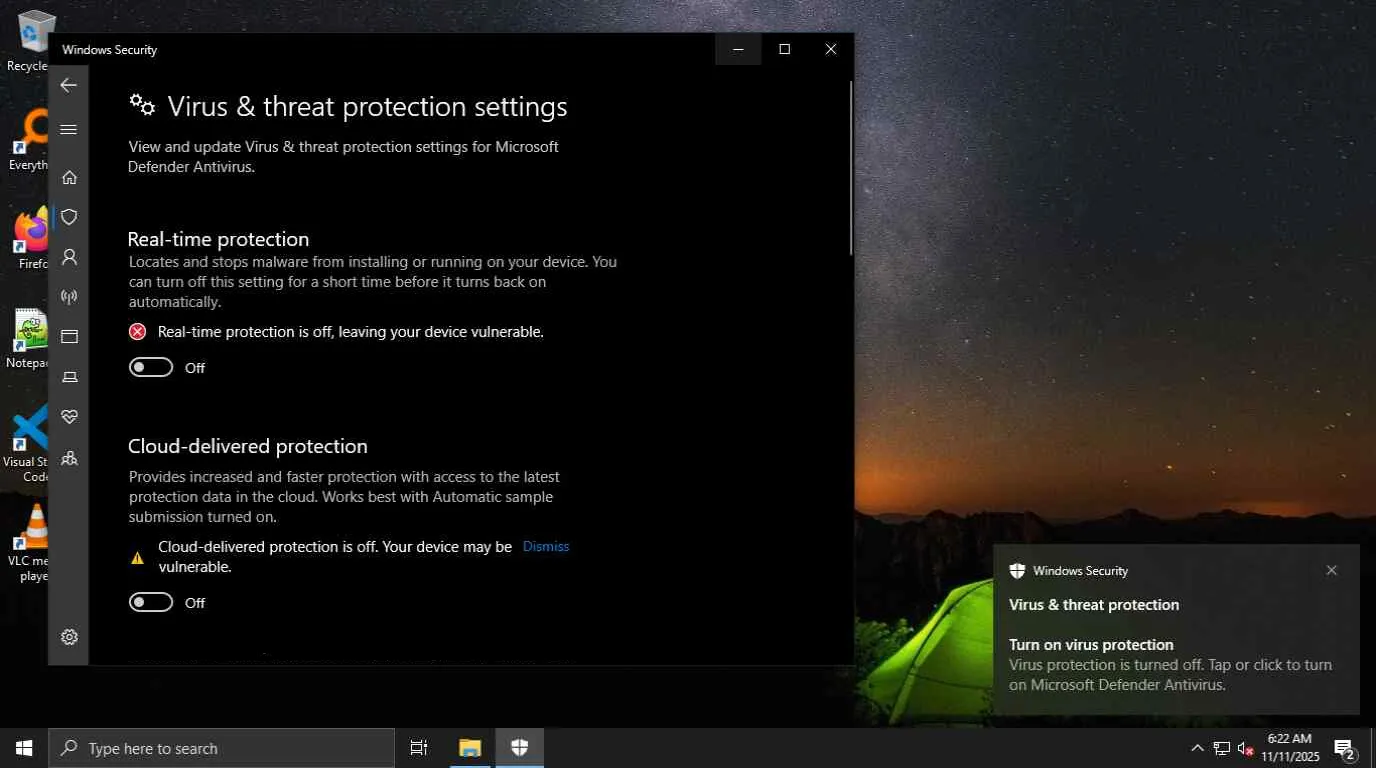Select the Everything desktop shortcut

[30, 139]
